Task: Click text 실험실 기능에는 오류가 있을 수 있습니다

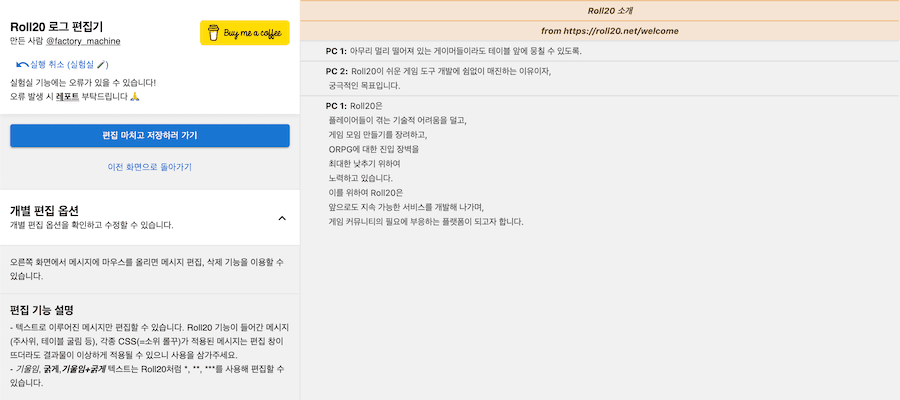Action: 83,83
